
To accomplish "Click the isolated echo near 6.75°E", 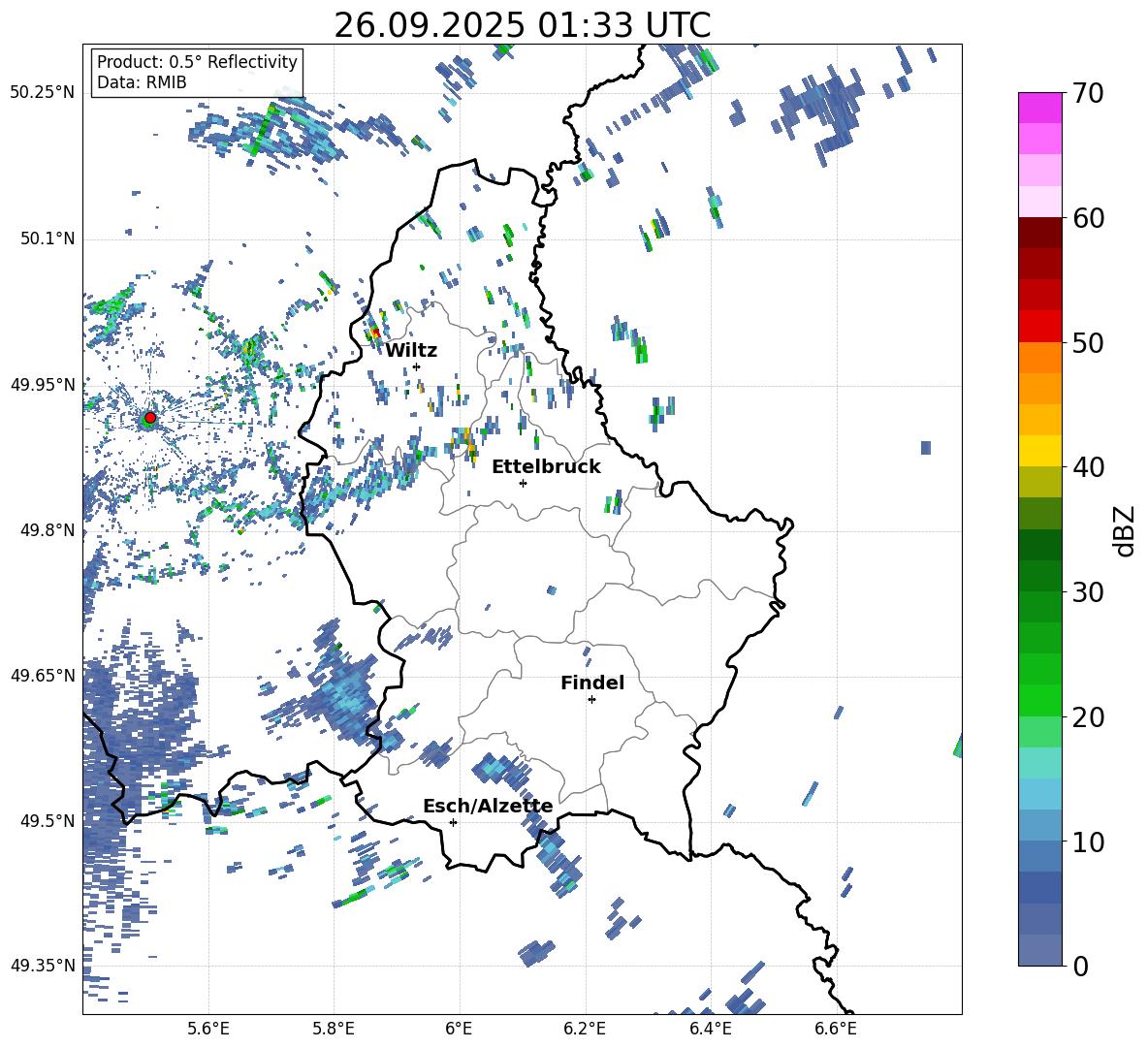I will click(x=926, y=448).
